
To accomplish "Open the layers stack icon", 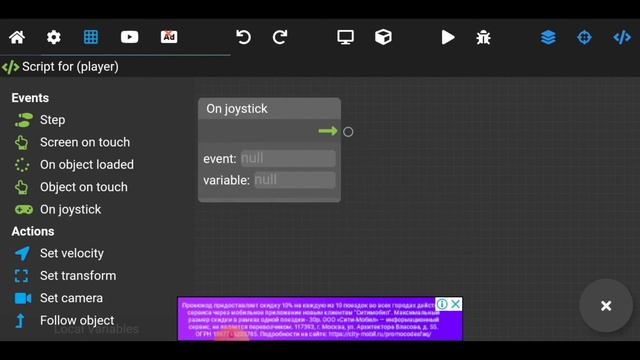I will tap(548, 38).
